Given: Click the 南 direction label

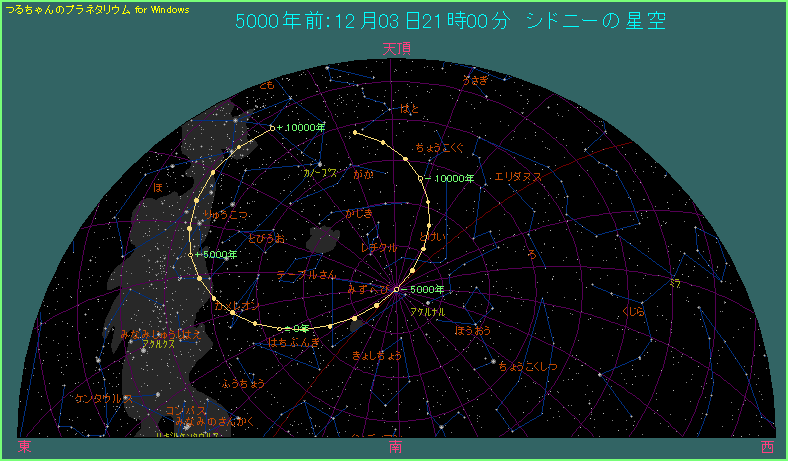Looking at the screenshot, I should (x=396, y=447).
